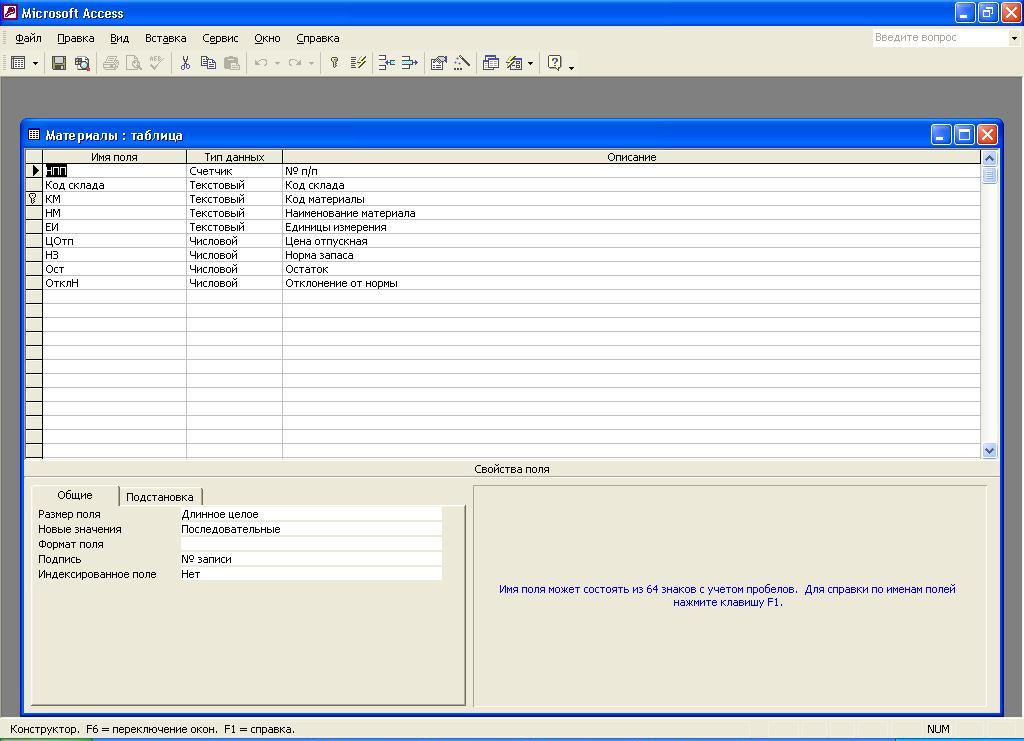
Task: Click the 'Описание' column header
Action: point(632,157)
